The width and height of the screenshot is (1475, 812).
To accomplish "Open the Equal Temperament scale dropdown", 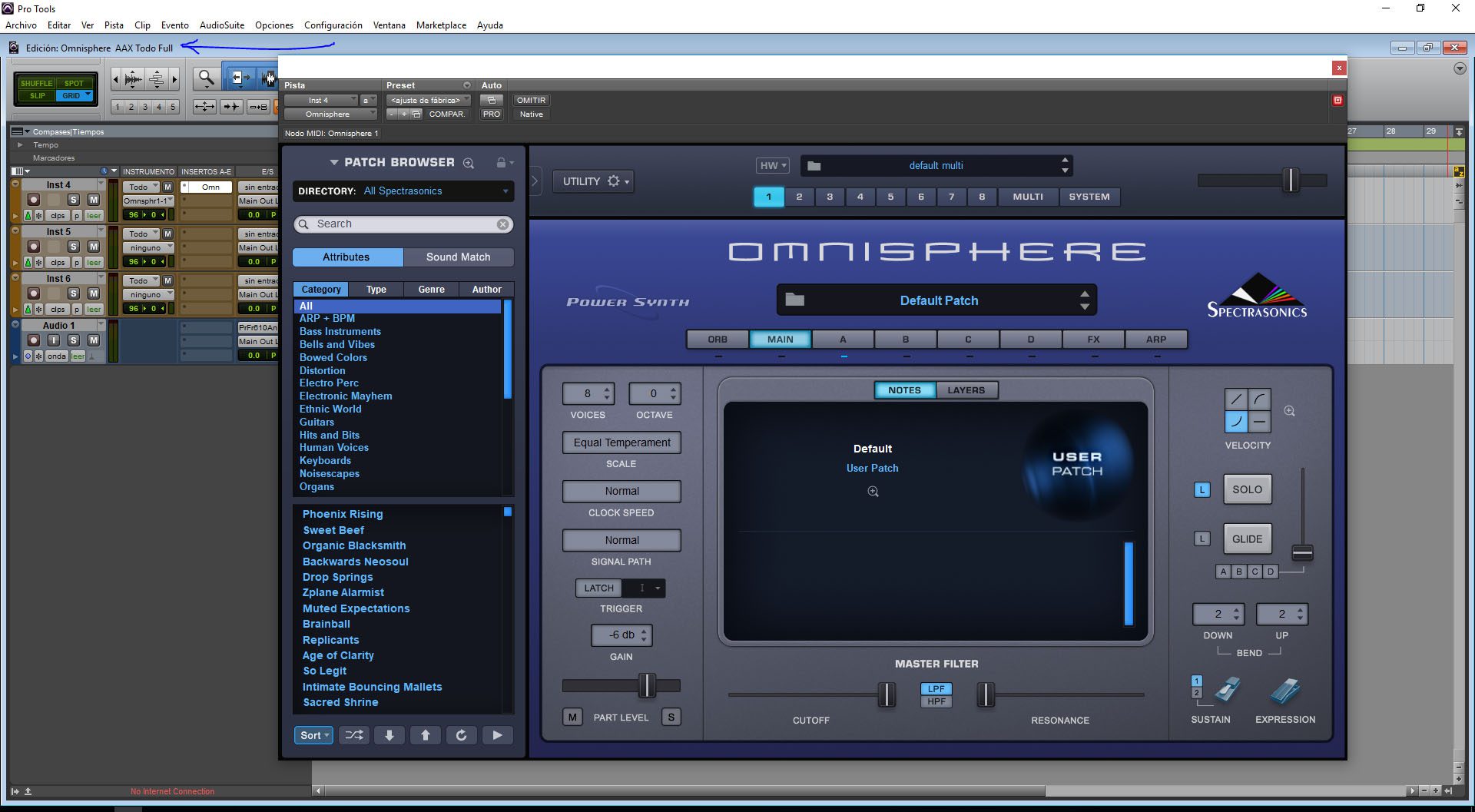I will (x=621, y=442).
